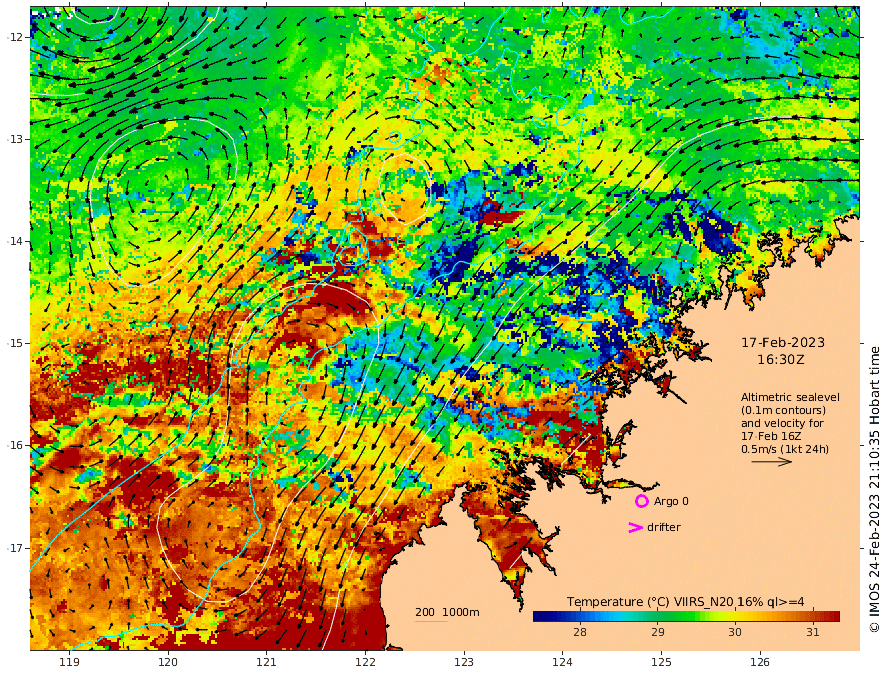Click the IMOS copyright timestamp text

(874, 489)
